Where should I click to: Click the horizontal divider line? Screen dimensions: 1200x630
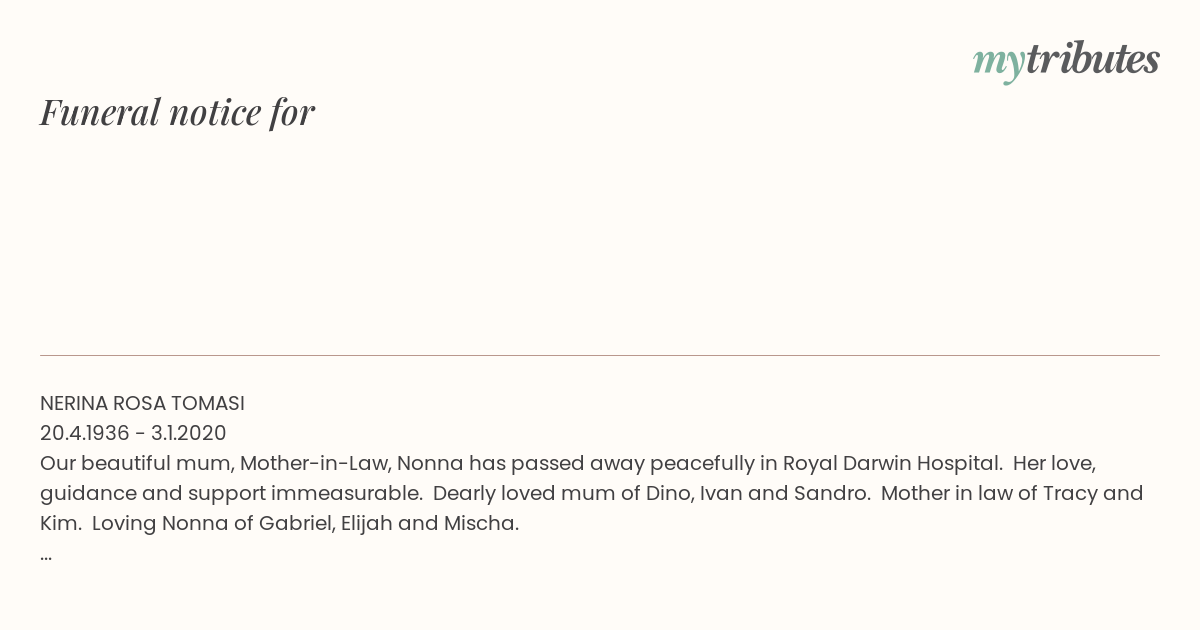600,355
